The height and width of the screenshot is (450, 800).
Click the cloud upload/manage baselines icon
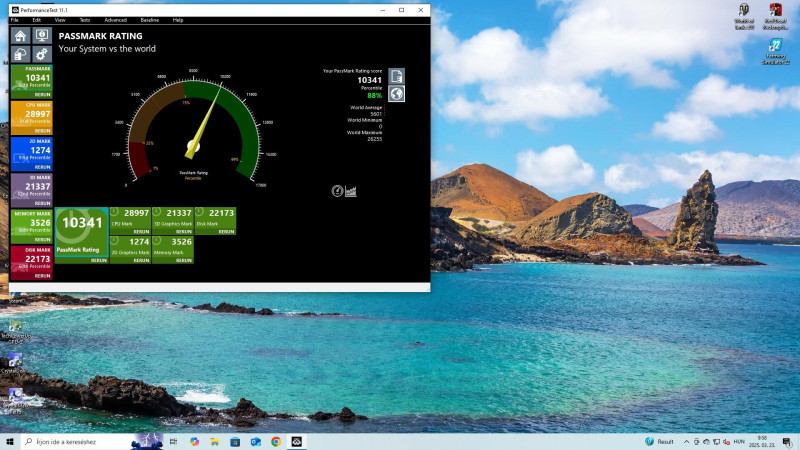point(20,54)
